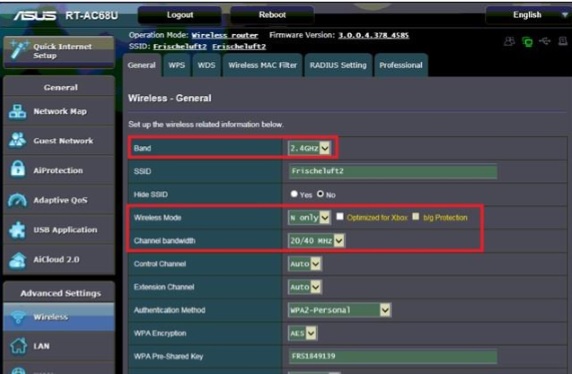Viewport: 572px width, 374px height.
Task: Click the green network status icon in header
Action: [x=527, y=42]
